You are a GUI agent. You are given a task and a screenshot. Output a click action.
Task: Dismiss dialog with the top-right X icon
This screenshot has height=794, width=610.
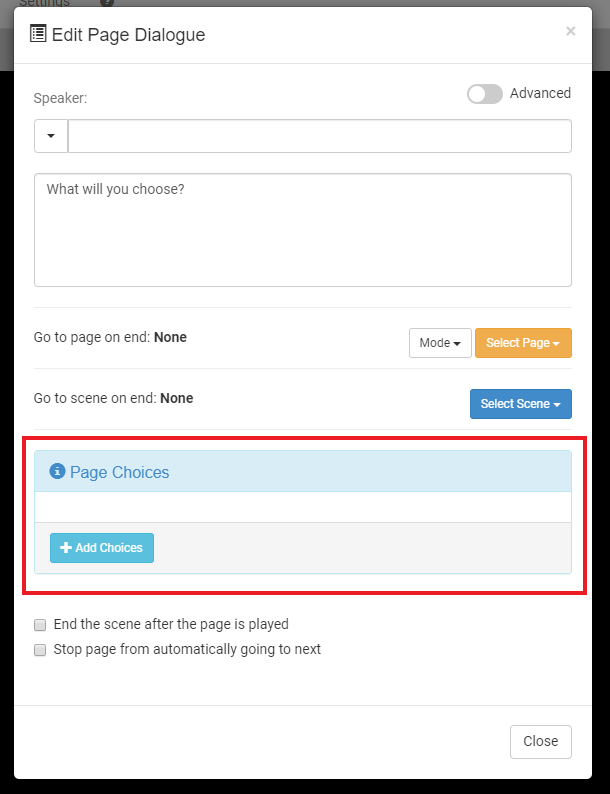click(x=570, y=31)
